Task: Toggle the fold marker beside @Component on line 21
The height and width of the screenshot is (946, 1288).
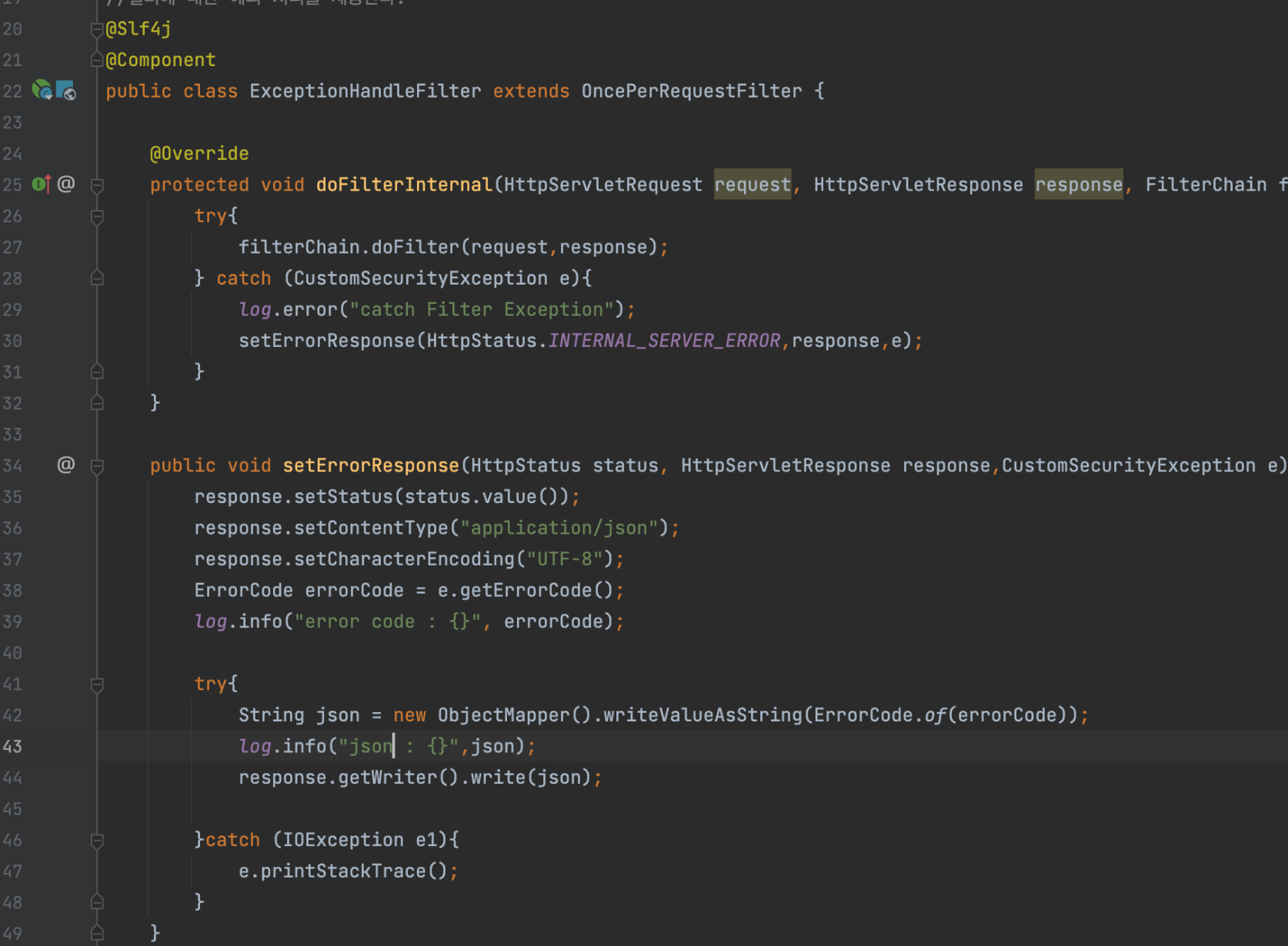Action: click(x=97, y=60)
